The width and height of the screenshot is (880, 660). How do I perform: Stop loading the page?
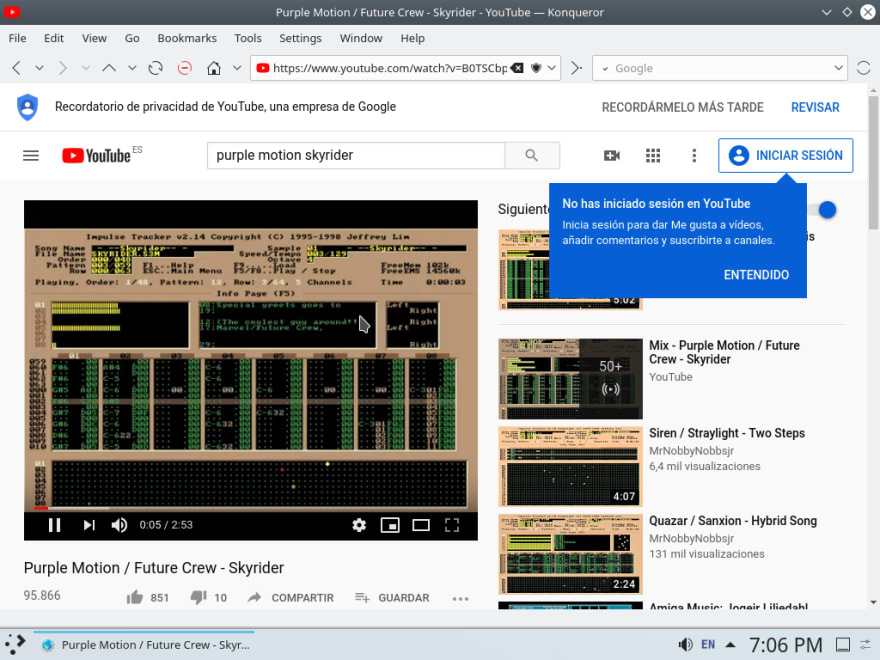coord(185,68)
